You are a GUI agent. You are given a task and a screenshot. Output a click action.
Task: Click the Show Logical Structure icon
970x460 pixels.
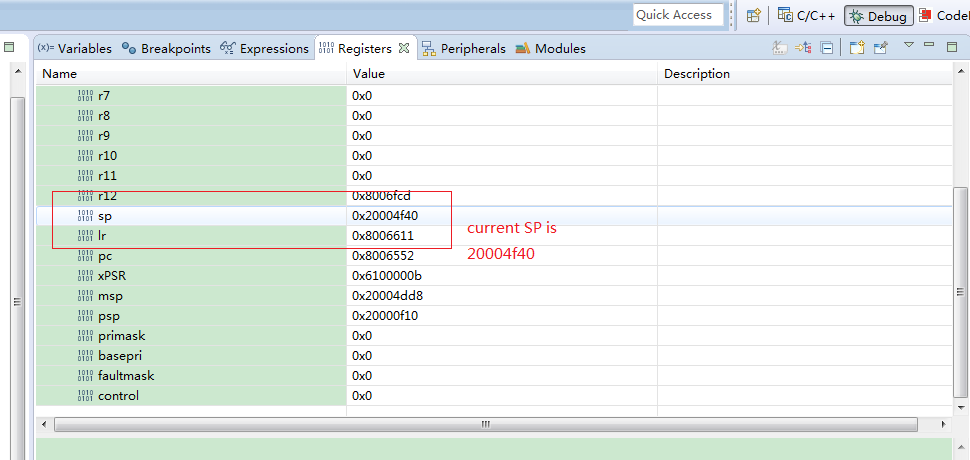(x=803, y=47)
